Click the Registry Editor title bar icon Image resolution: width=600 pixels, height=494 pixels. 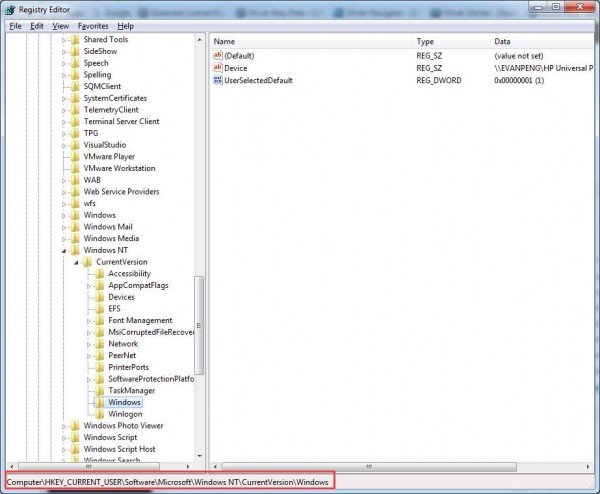pos(9,9)
